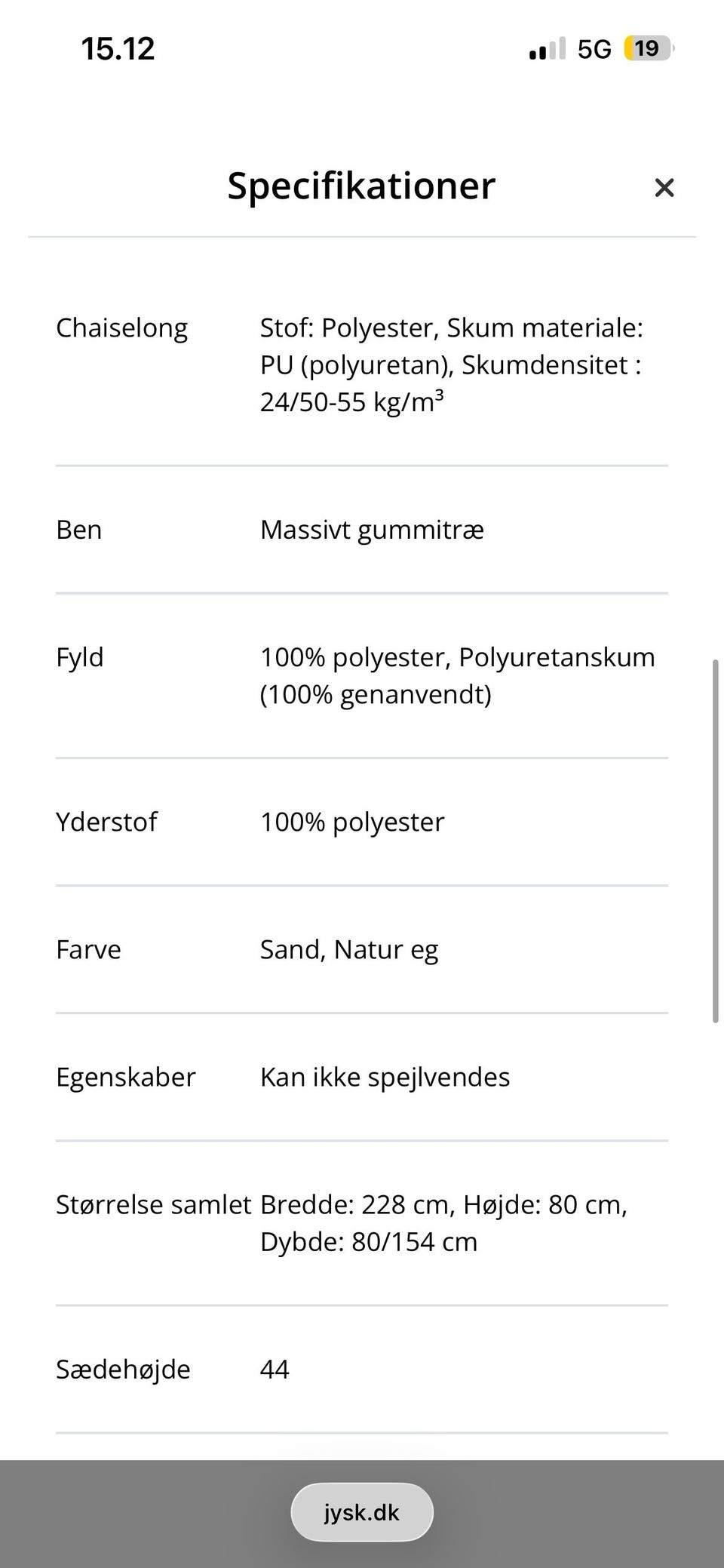Tap the cellular signal bars icon

(547, 49)
